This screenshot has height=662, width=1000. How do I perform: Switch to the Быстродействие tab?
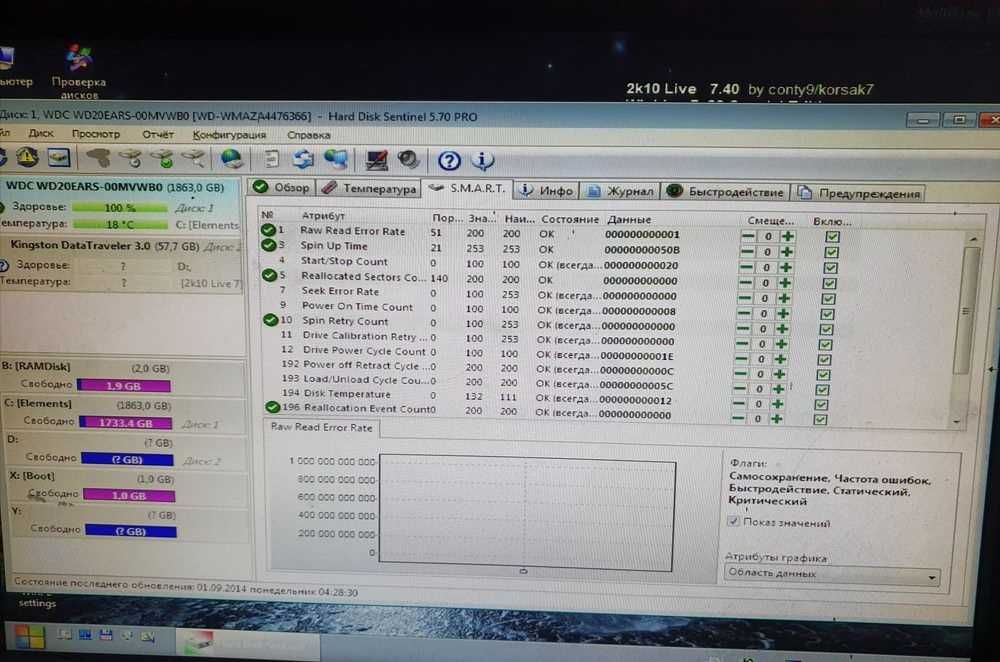(x=725, y=191)
